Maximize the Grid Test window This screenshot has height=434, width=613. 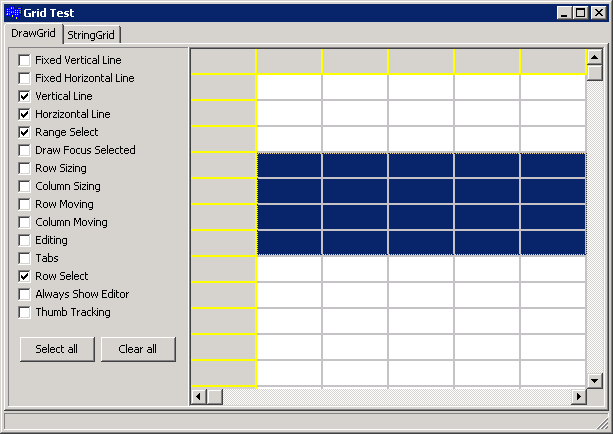(581, 13)
